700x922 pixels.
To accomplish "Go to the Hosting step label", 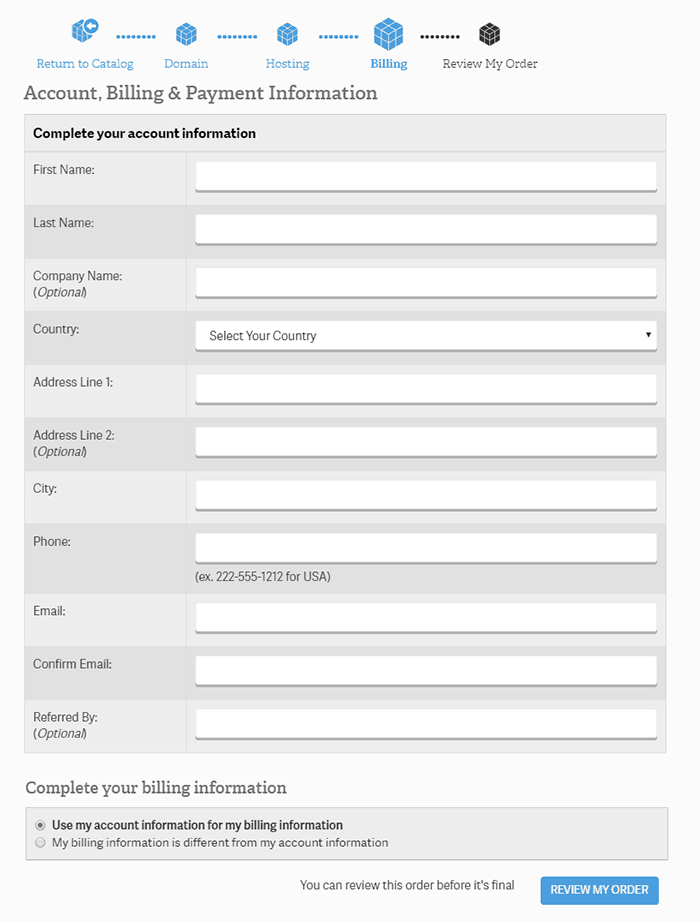I will 288,64.
